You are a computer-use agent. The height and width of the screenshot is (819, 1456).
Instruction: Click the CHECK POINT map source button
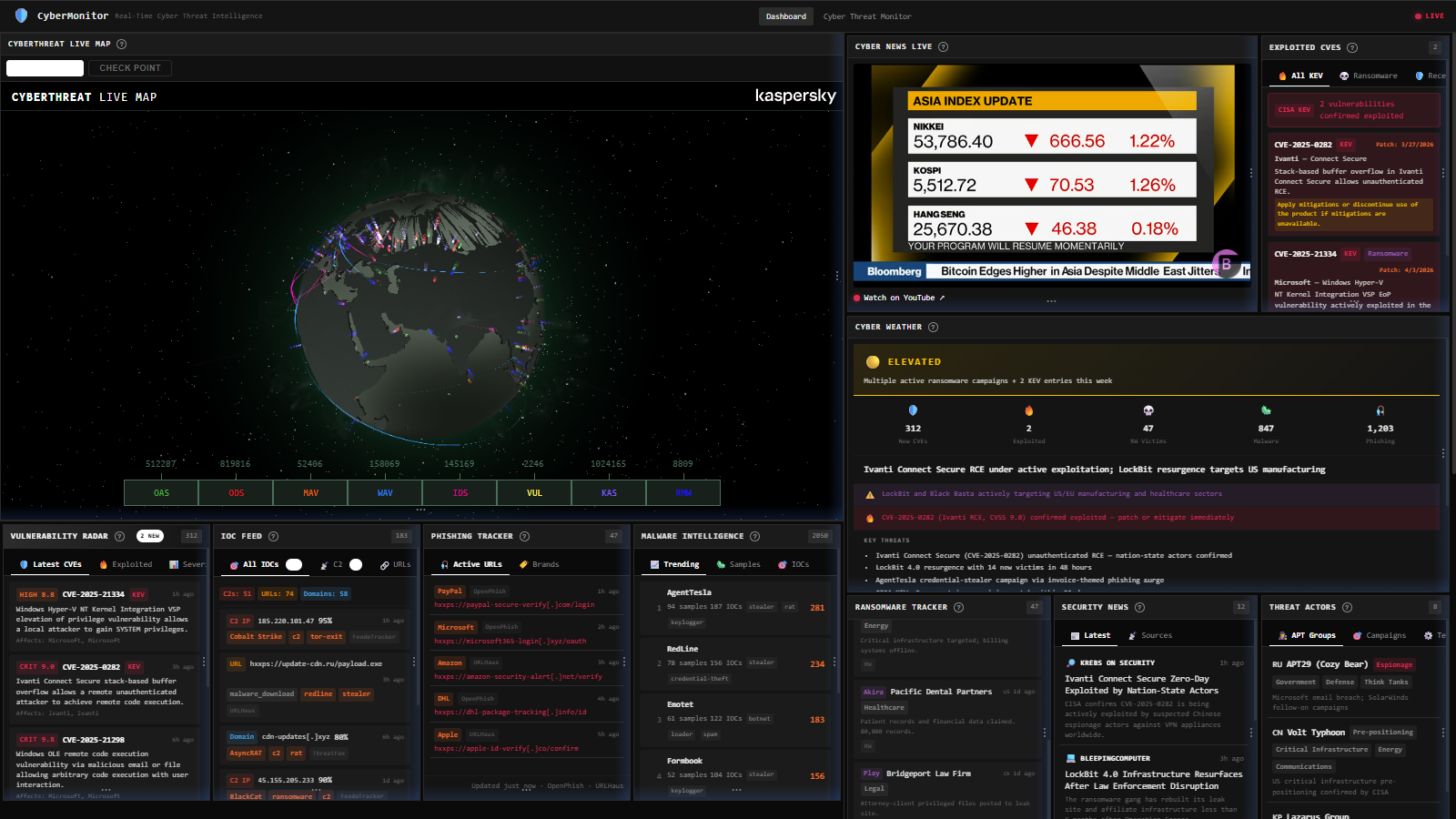(x=130, y=68)
